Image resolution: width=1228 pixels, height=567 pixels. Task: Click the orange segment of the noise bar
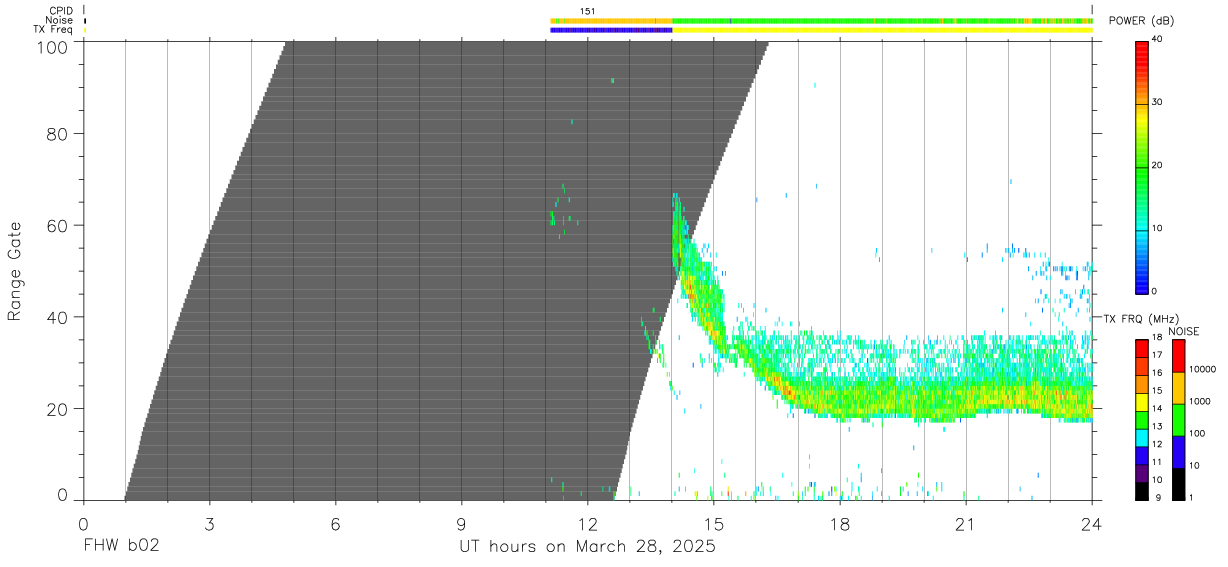click(611, 20)
